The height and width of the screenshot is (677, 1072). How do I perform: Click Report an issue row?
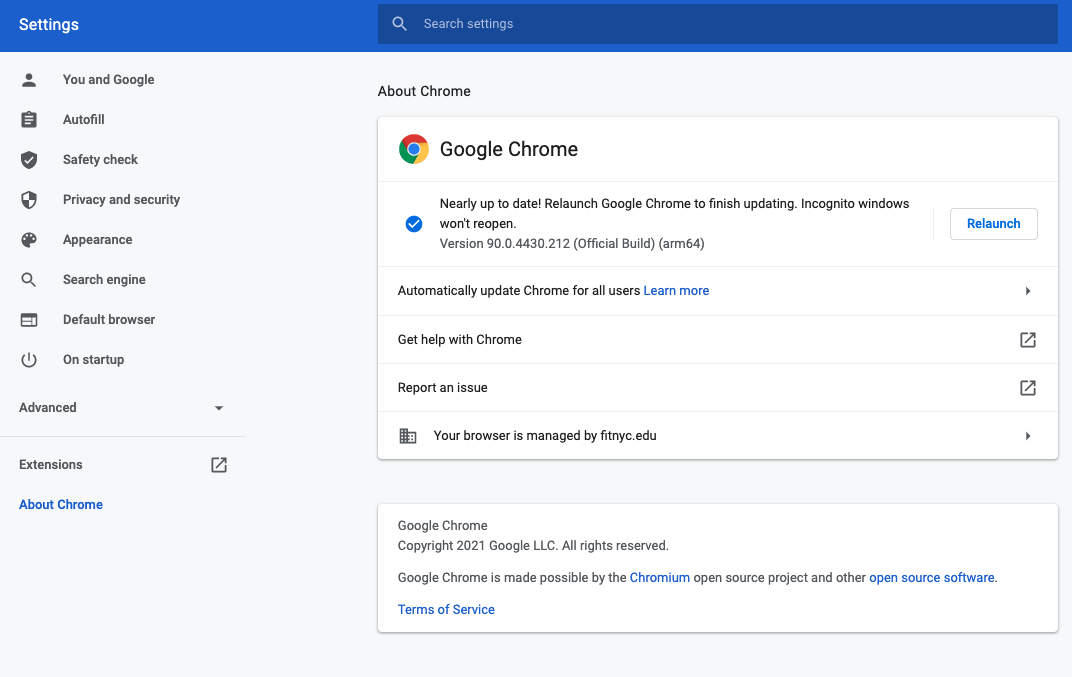tap(717, 388)
